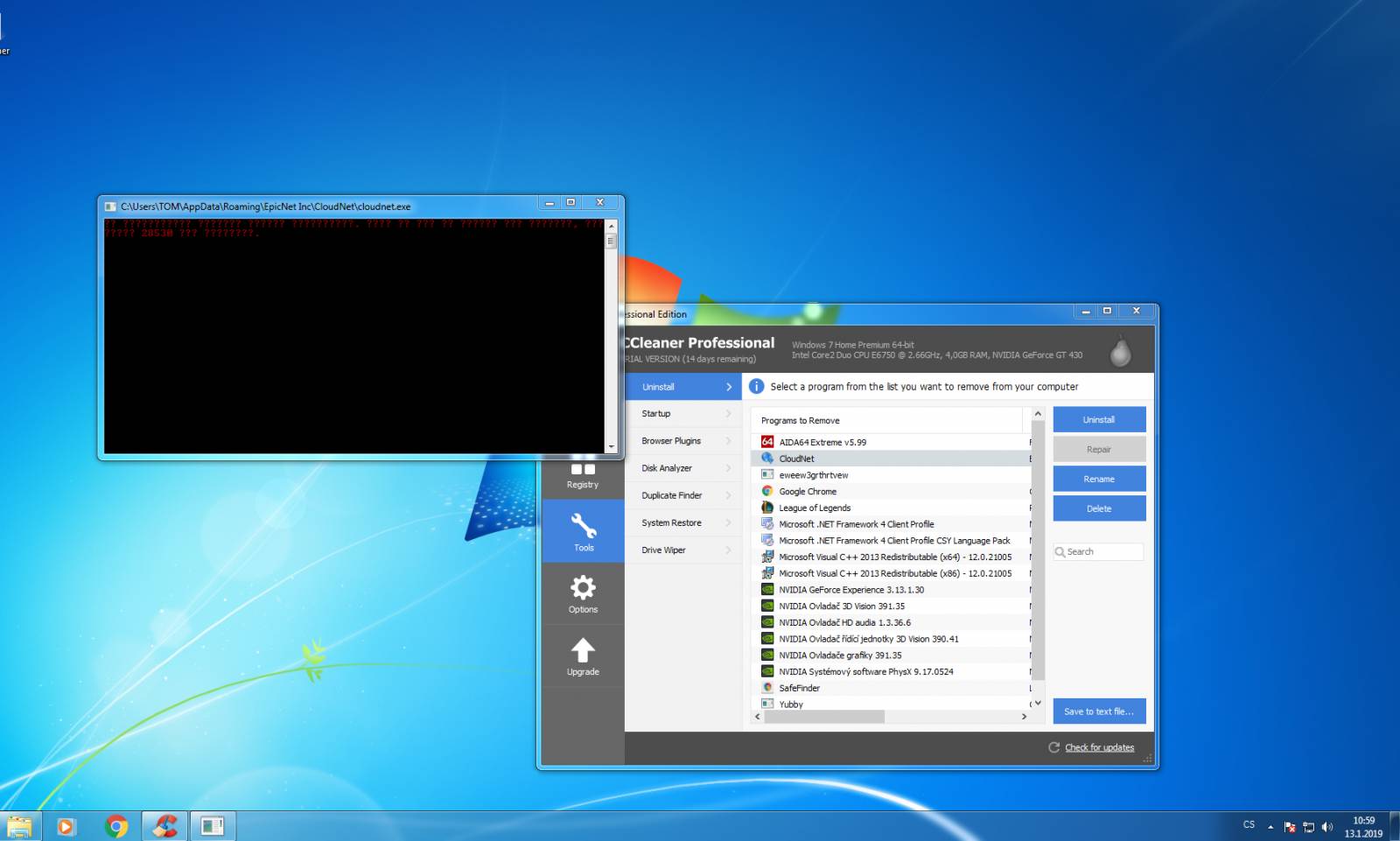Viewport: 1400px width, 841px height.
Task: Click the refresh icon next to Check for updates
Action: (x=1054, y=747)
